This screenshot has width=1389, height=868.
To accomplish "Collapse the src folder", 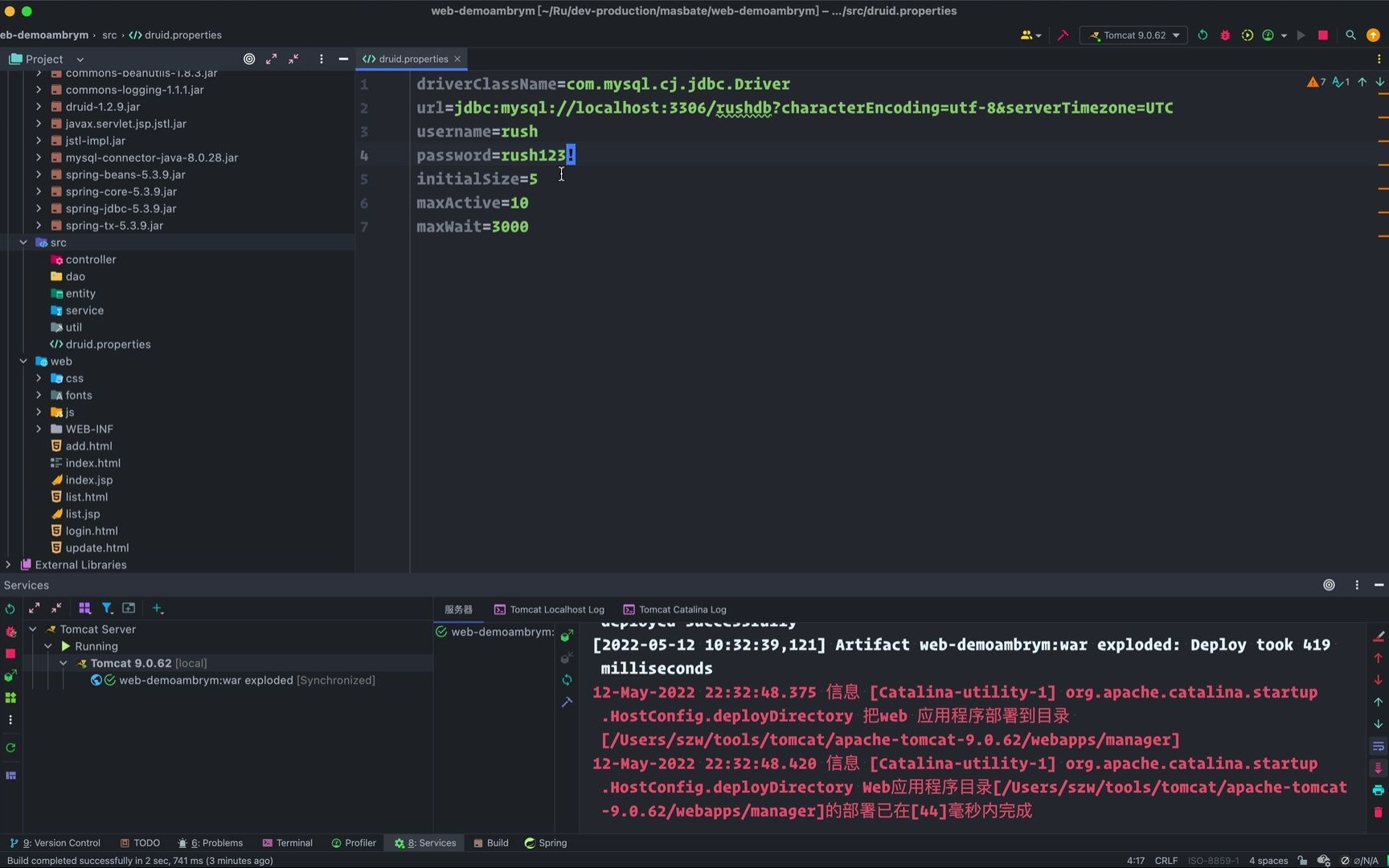I will click(23, 243).
